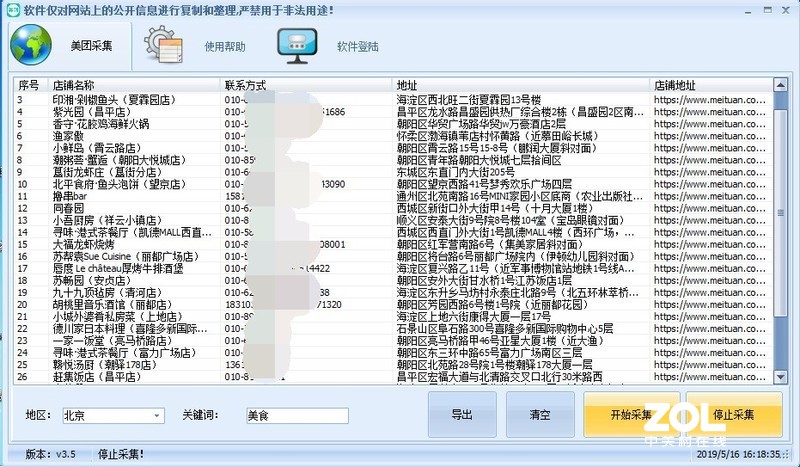Click address 东城区东直门内大街205号
The image size is (800, 467).
pyautogui.click(x=456, y=172)
